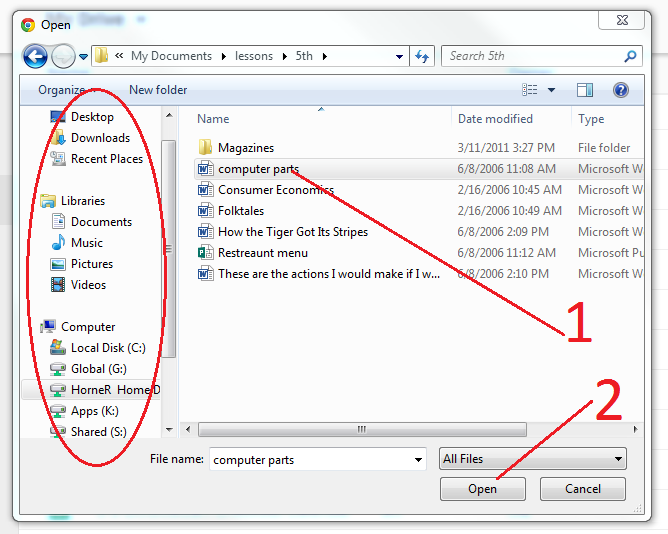Click navigation pane scroll down arrow
The height and width of the screenshot is (534, 668).
point(169,430)
